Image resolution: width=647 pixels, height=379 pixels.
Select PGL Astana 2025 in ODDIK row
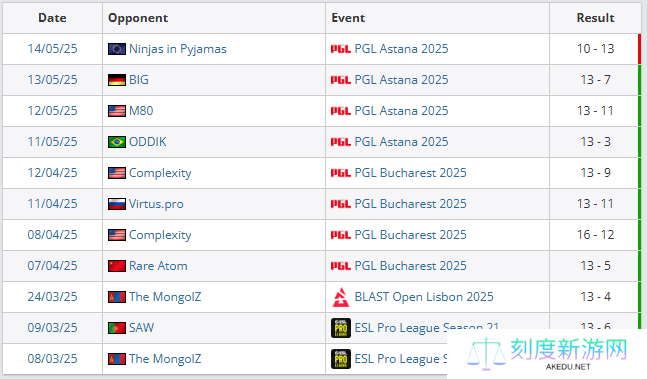point(401,142)
